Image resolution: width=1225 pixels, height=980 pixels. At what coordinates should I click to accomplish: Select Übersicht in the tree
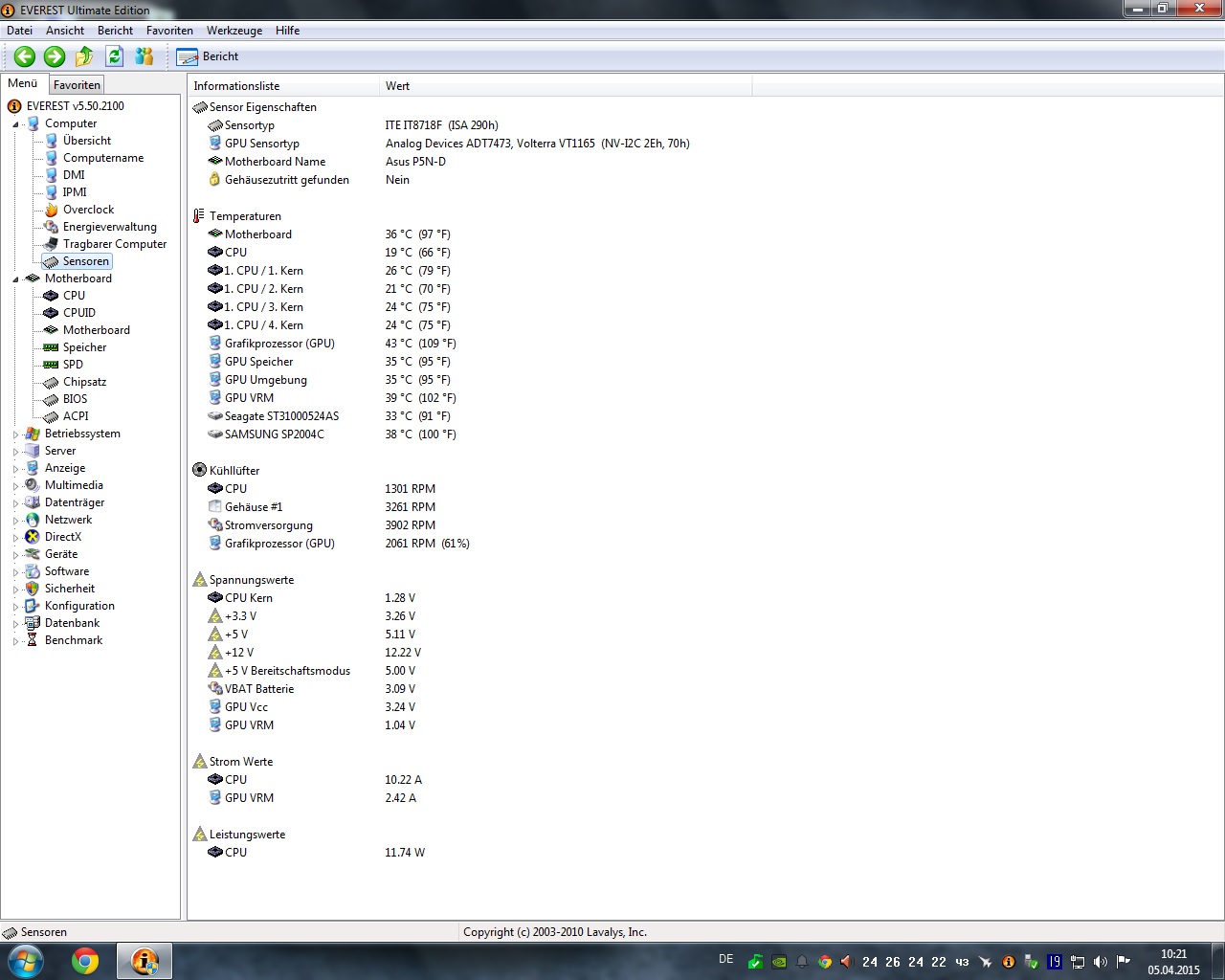point(87,141)
